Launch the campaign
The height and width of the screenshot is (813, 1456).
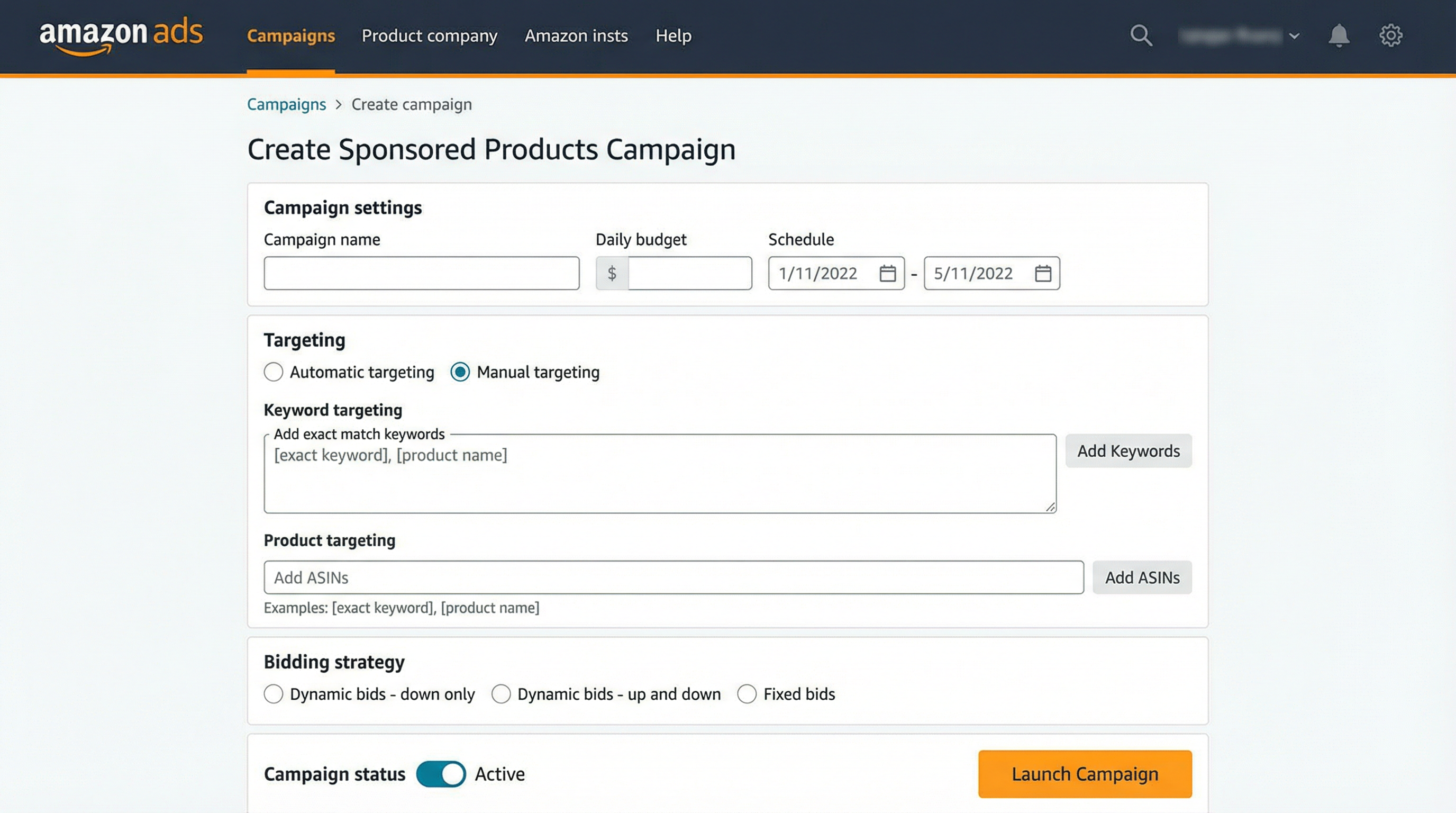coord(1084,774)
